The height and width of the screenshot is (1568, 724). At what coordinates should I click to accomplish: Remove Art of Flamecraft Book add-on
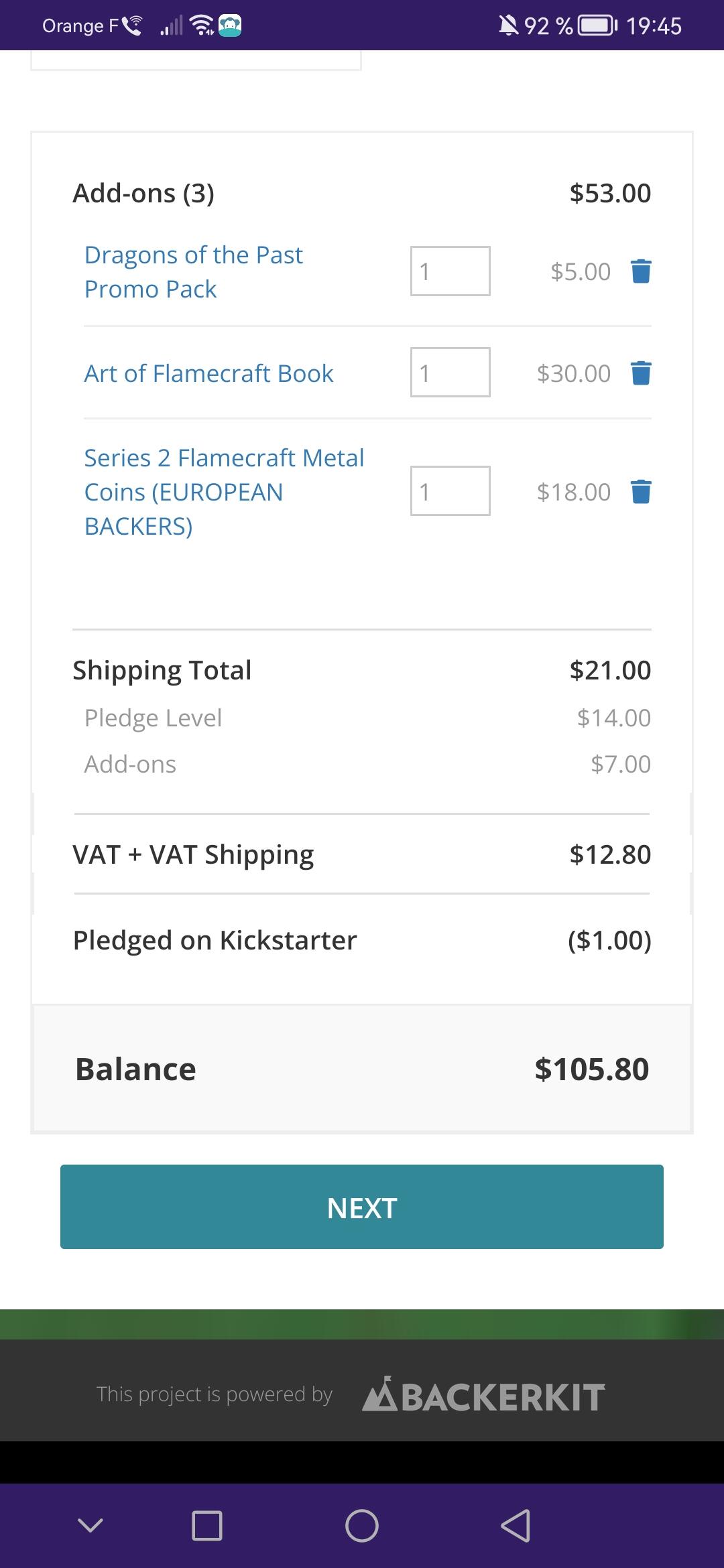pyautogui.click(x=641, y=373)
